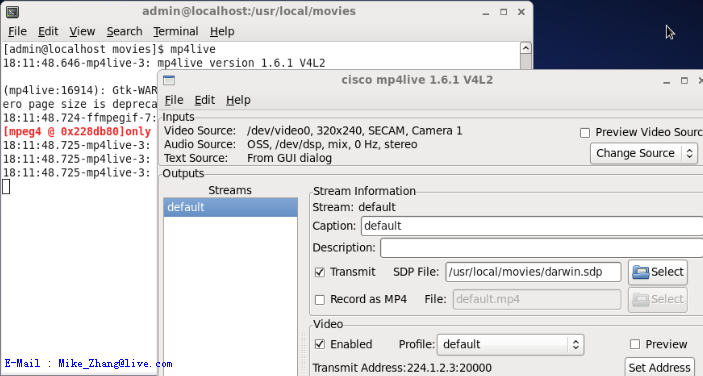Select default stream in Streams list

(x=230, y=207)
